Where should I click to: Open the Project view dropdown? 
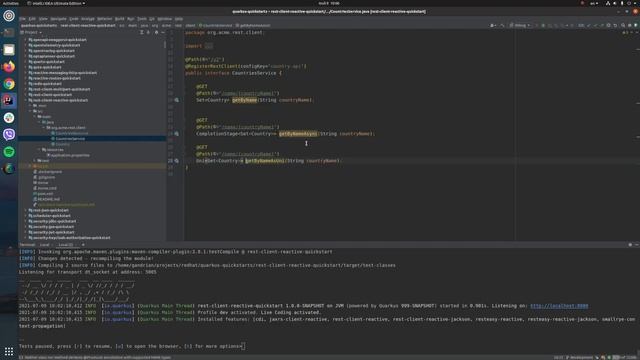tap(31, 32)
